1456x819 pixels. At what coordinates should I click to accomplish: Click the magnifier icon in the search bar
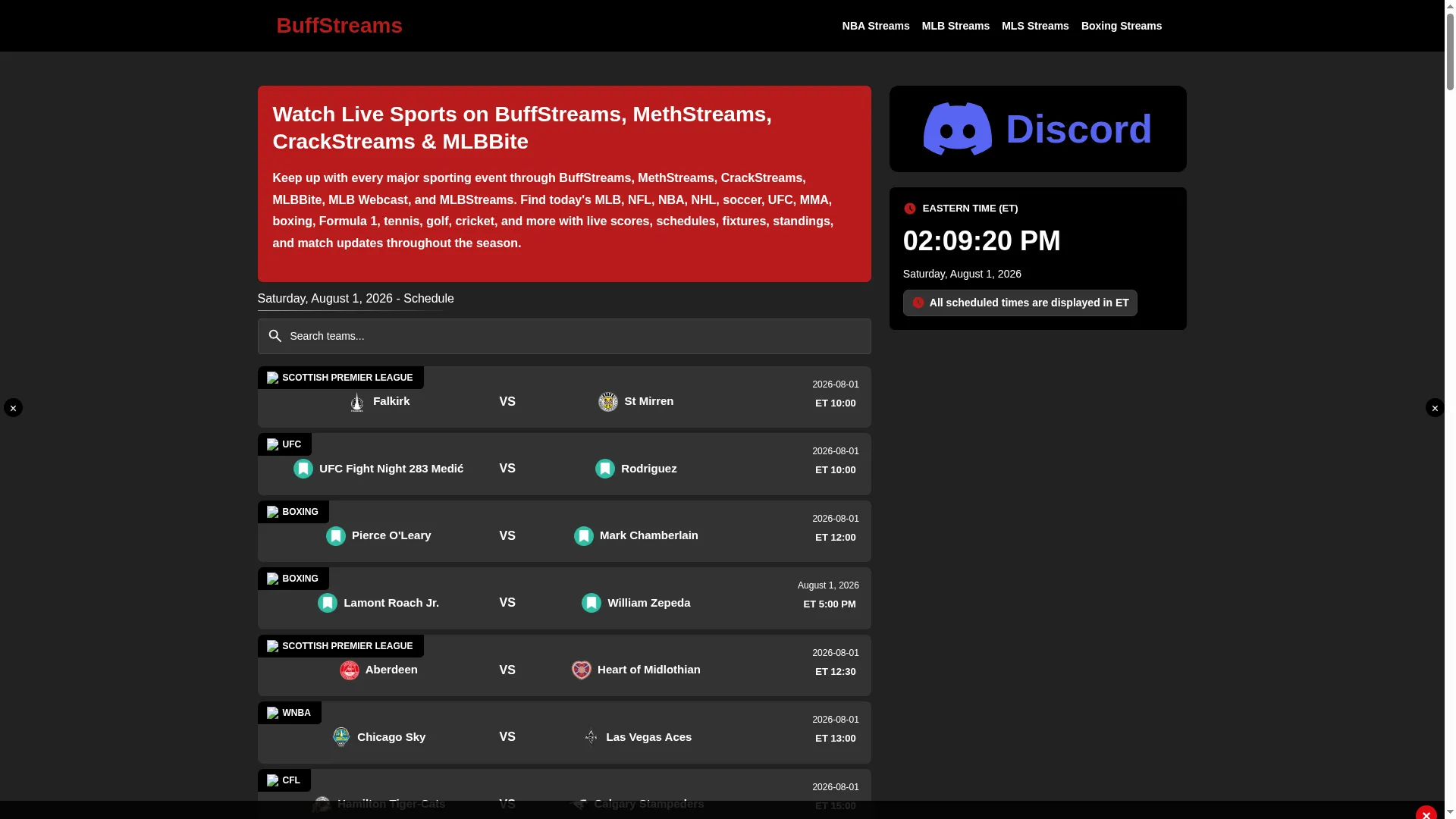[275, 336]
